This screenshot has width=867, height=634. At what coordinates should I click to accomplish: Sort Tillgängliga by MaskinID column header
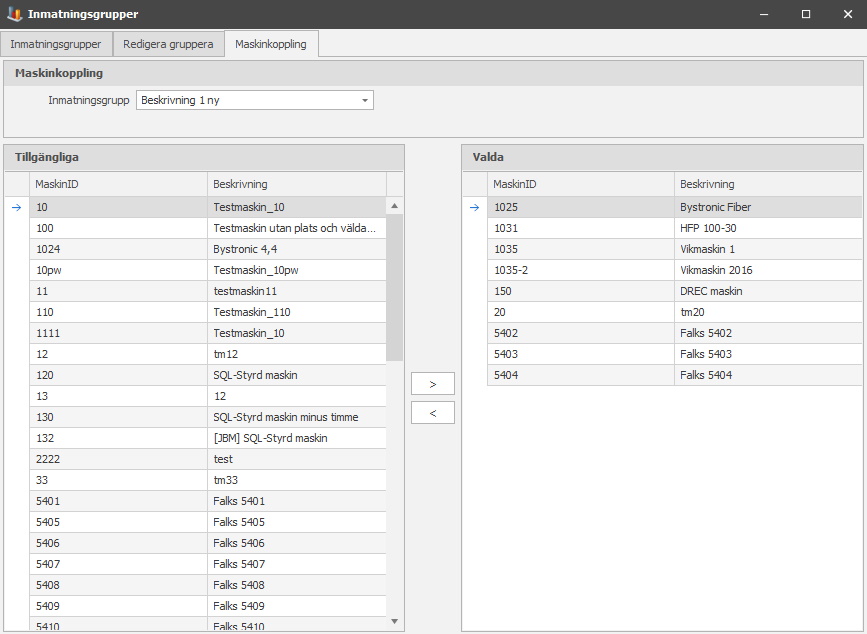(118, 184)
